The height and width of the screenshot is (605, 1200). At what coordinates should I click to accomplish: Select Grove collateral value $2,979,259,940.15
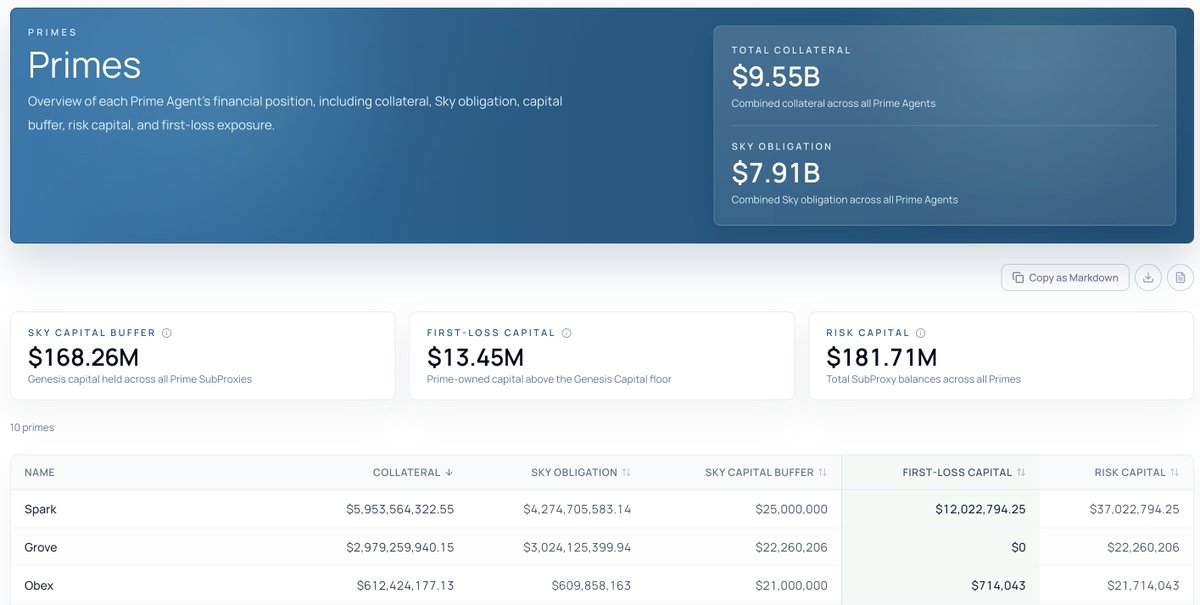point(400,547)
